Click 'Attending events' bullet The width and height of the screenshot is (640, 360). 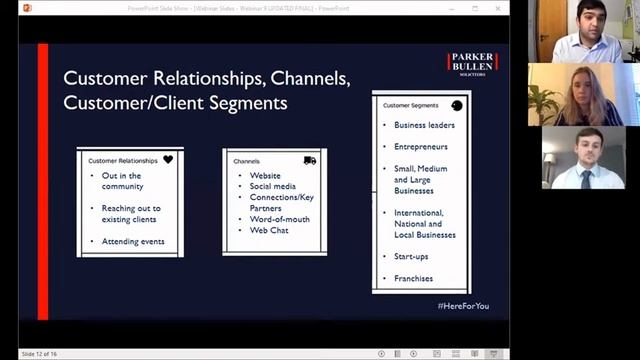133,242
